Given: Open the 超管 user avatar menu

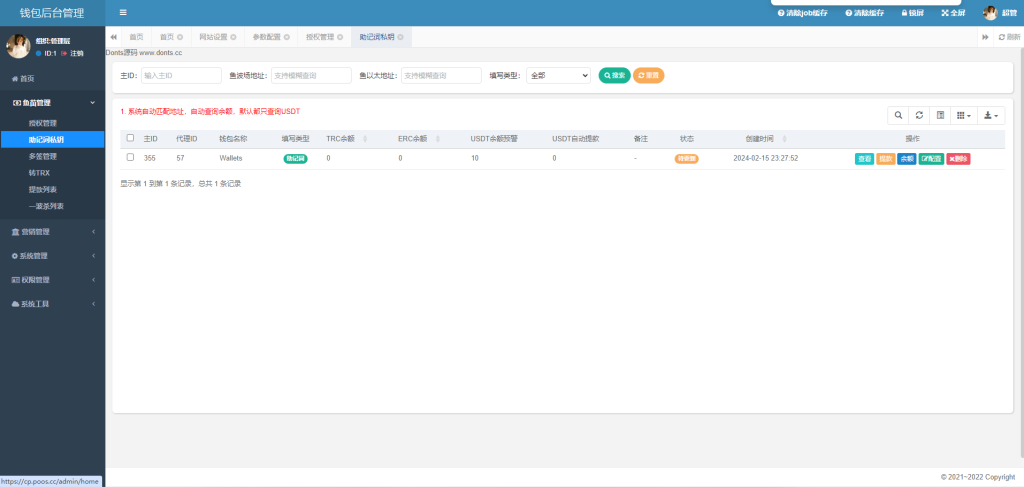Looking at the screenshot, I should coord(1000,13).
